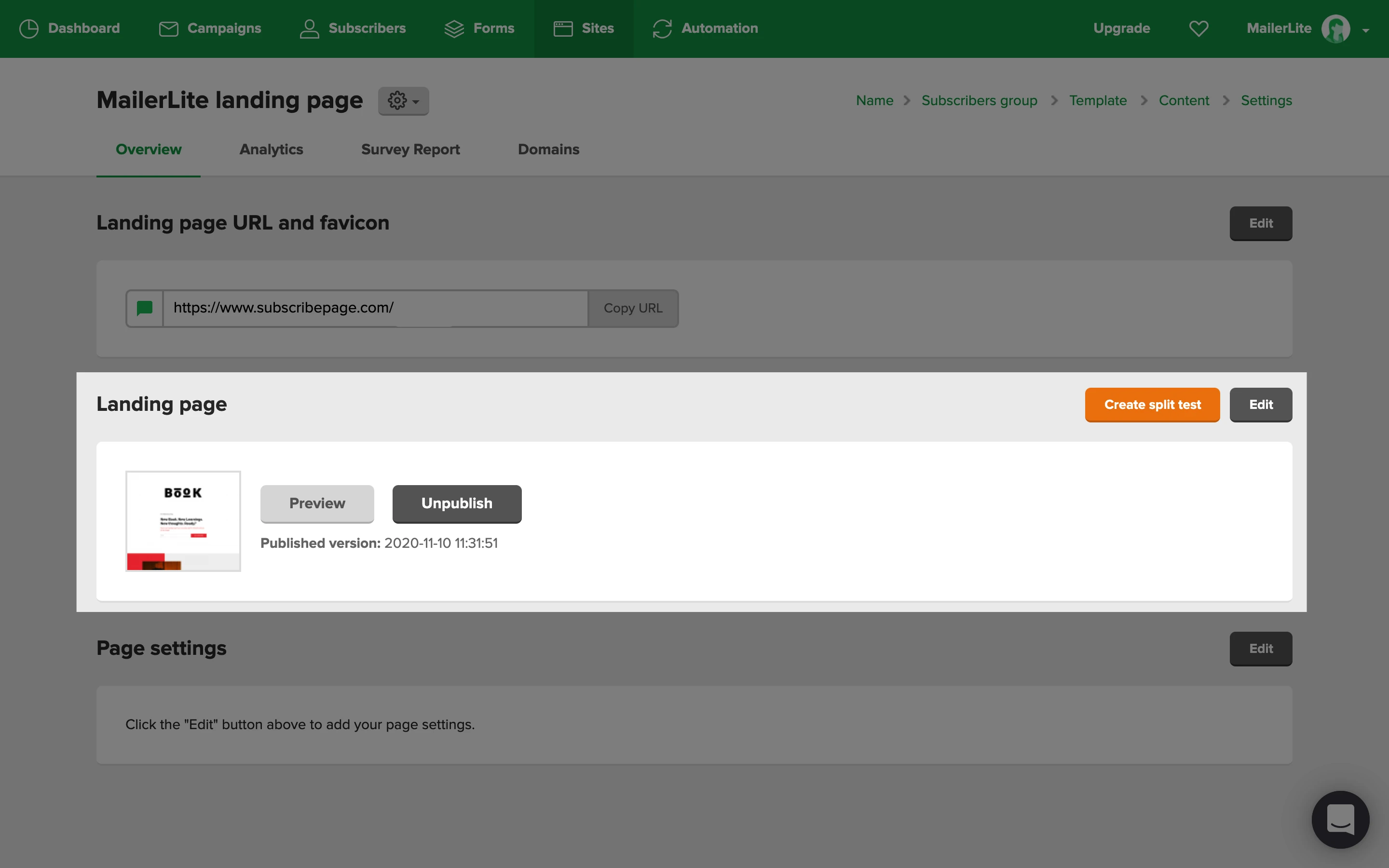Switch to the Survey Report tab

pos(410,149)
